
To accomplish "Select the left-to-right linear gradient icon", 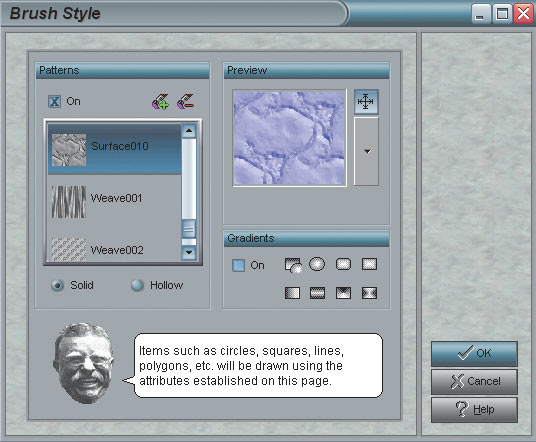I will point(292,293).
